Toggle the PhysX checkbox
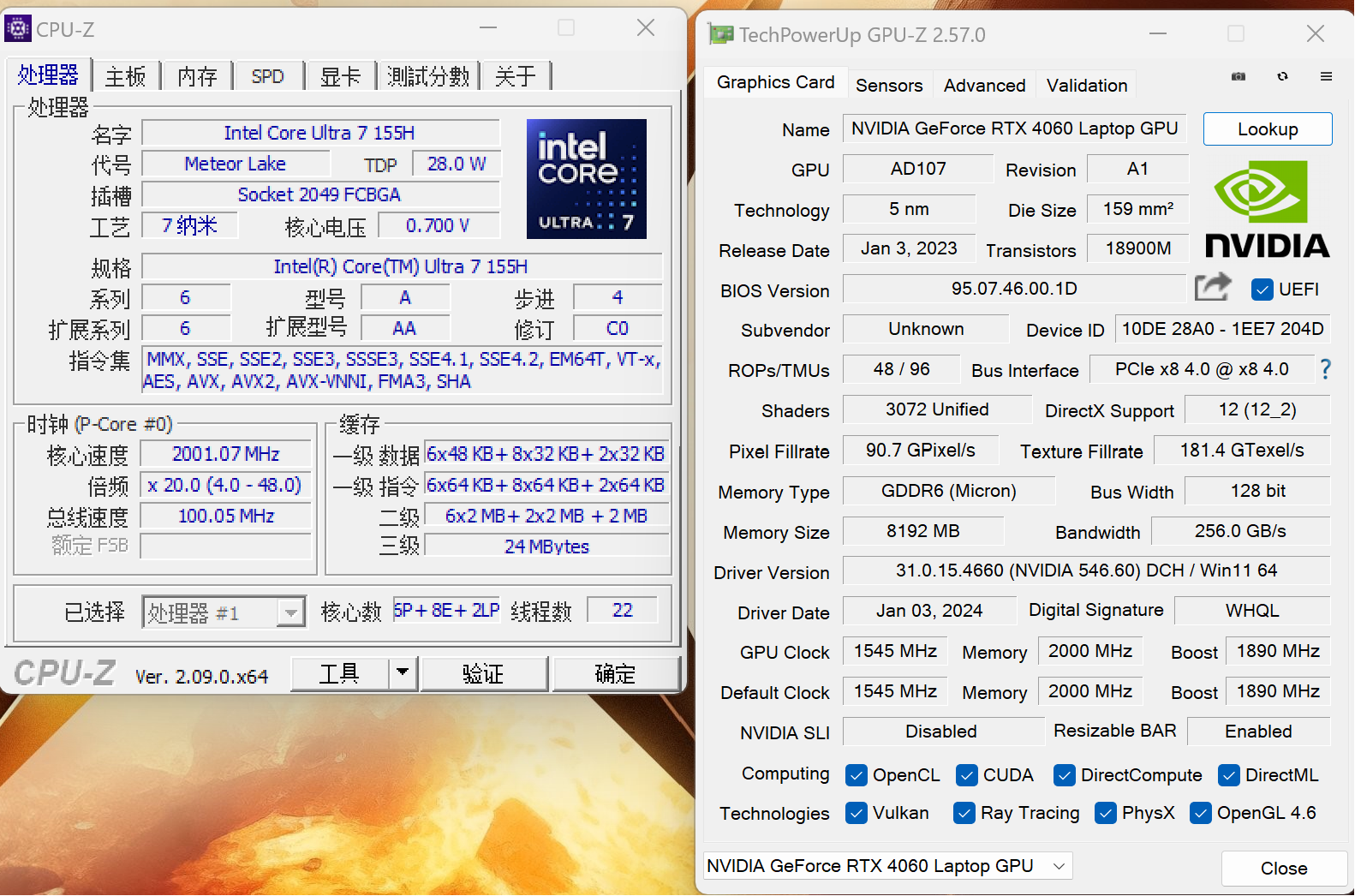The width and height of the screenshot is (1355, 896). [1105, 813]
